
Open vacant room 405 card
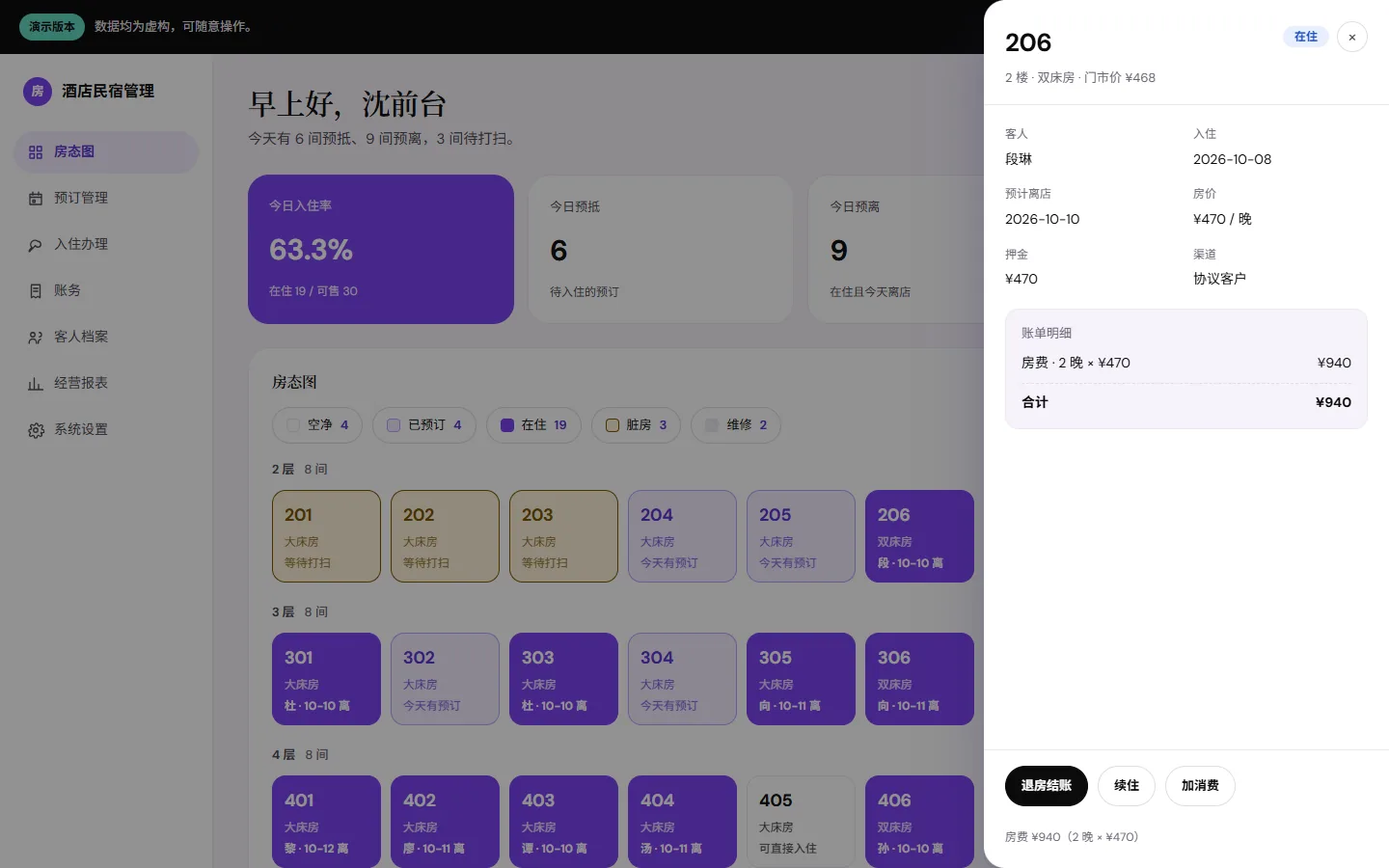coord(801,822)
